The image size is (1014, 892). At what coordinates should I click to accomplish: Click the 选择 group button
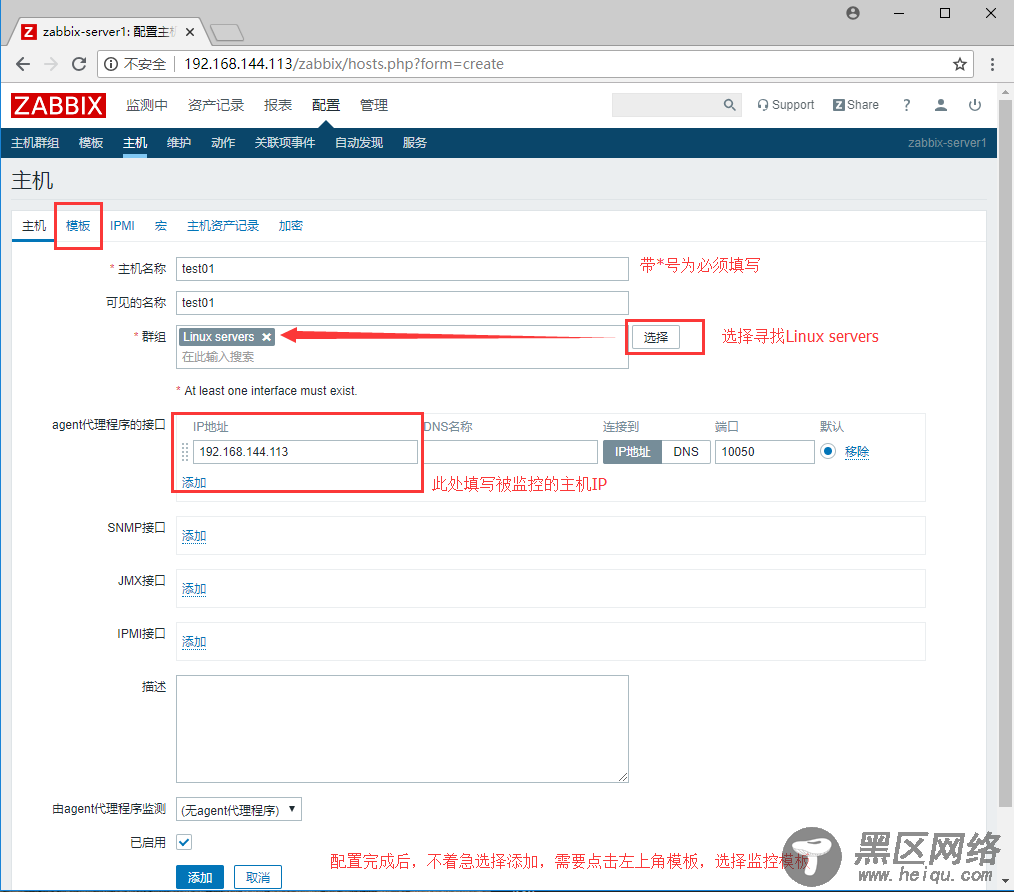(x=656, y=337)
